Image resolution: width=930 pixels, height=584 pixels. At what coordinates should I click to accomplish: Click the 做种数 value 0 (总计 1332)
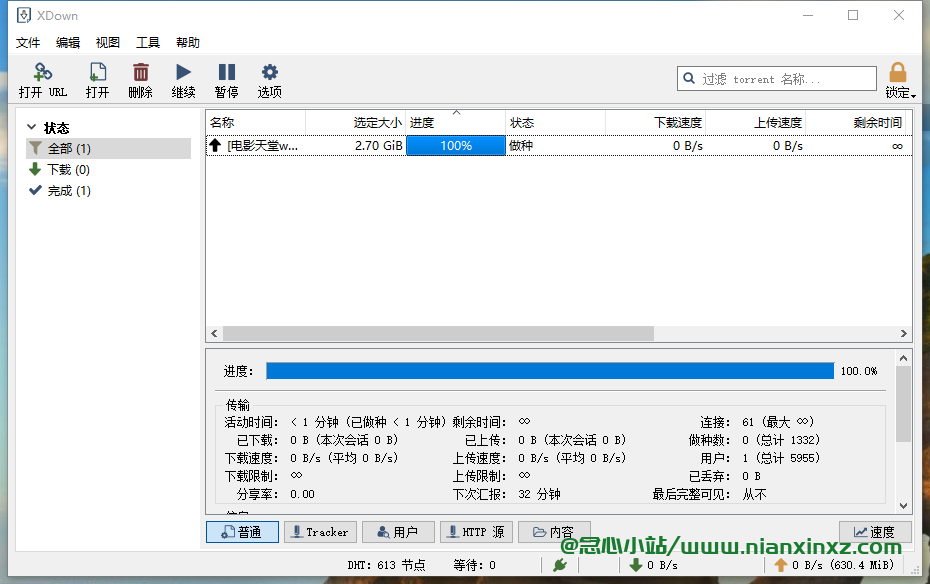[781, 440]
